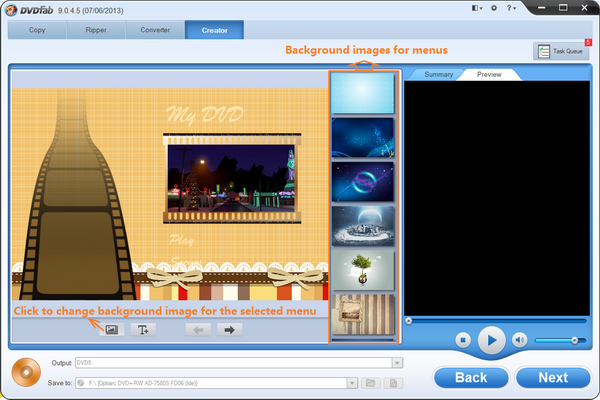Click the change background image icon

coord(112,330)
